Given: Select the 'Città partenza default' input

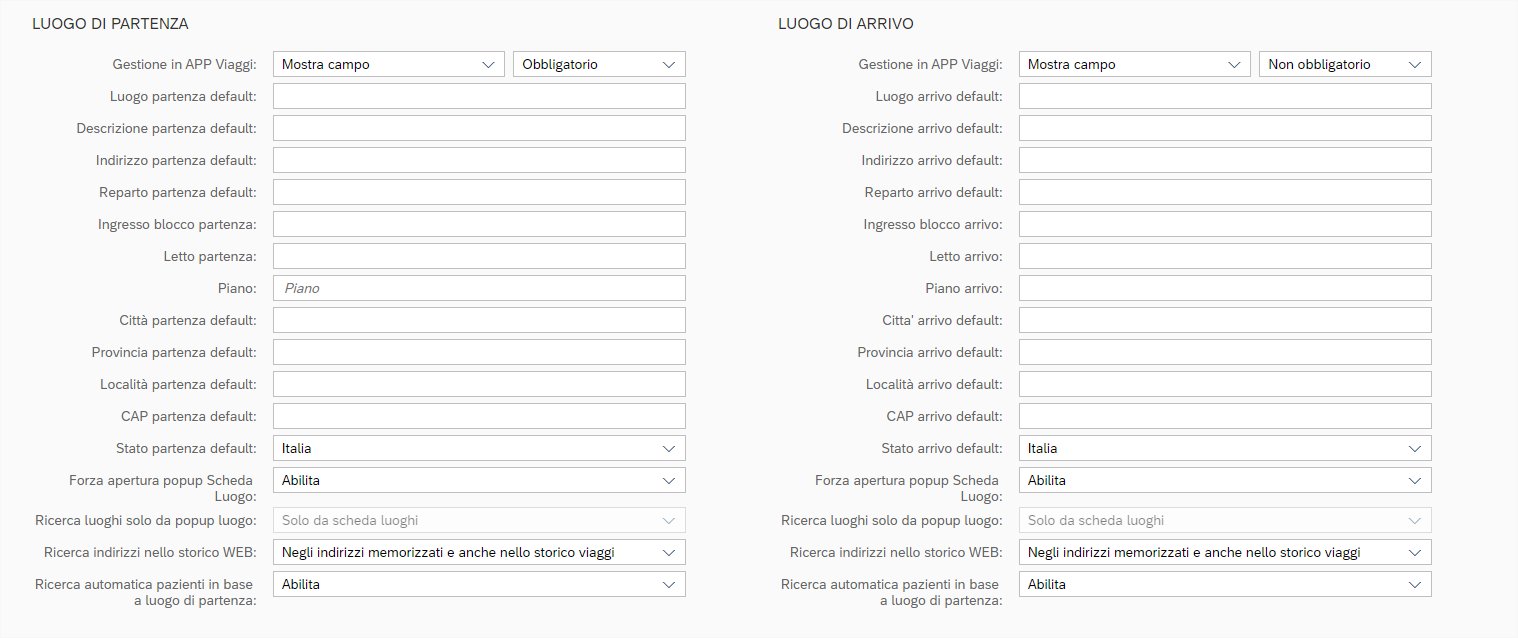Looking at the screenshot, I should click(x=479, y=321).
